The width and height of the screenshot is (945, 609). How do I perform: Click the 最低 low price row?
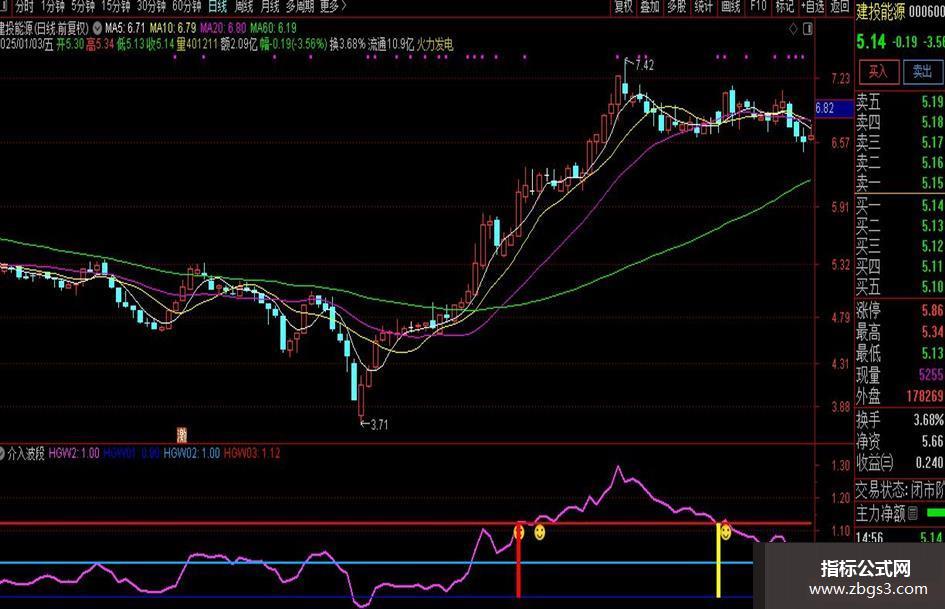pyautogui.click(x=900, y=353)
